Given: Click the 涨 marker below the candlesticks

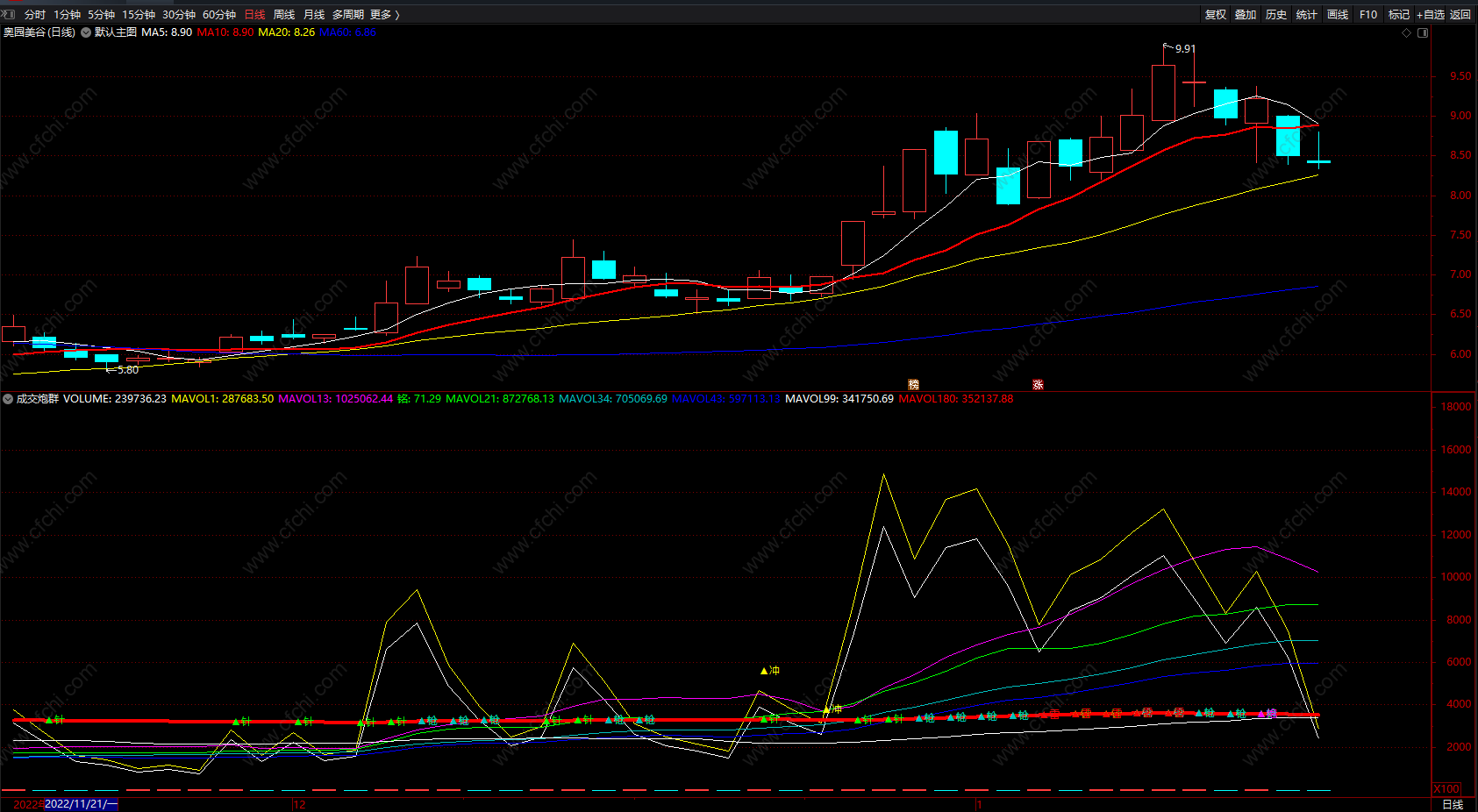Looking at the screenshot, I should point(1038,385).
